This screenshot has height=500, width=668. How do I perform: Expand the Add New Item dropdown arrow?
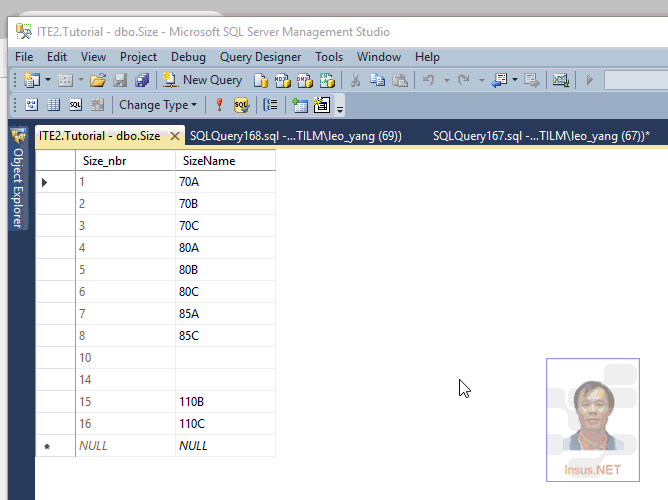click(81, 80)
